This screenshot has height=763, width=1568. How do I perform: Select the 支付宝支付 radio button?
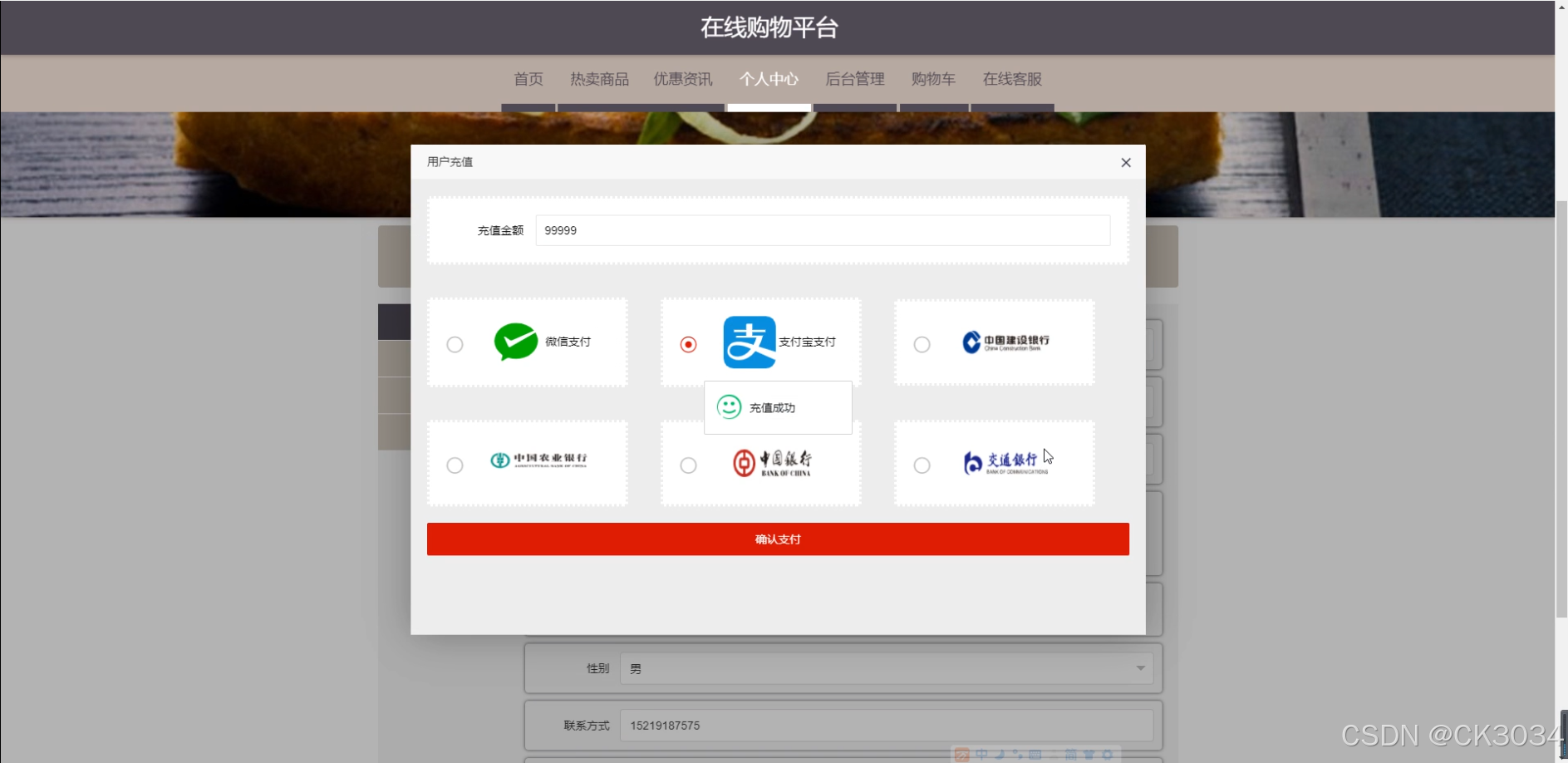[x=688, y=344]
